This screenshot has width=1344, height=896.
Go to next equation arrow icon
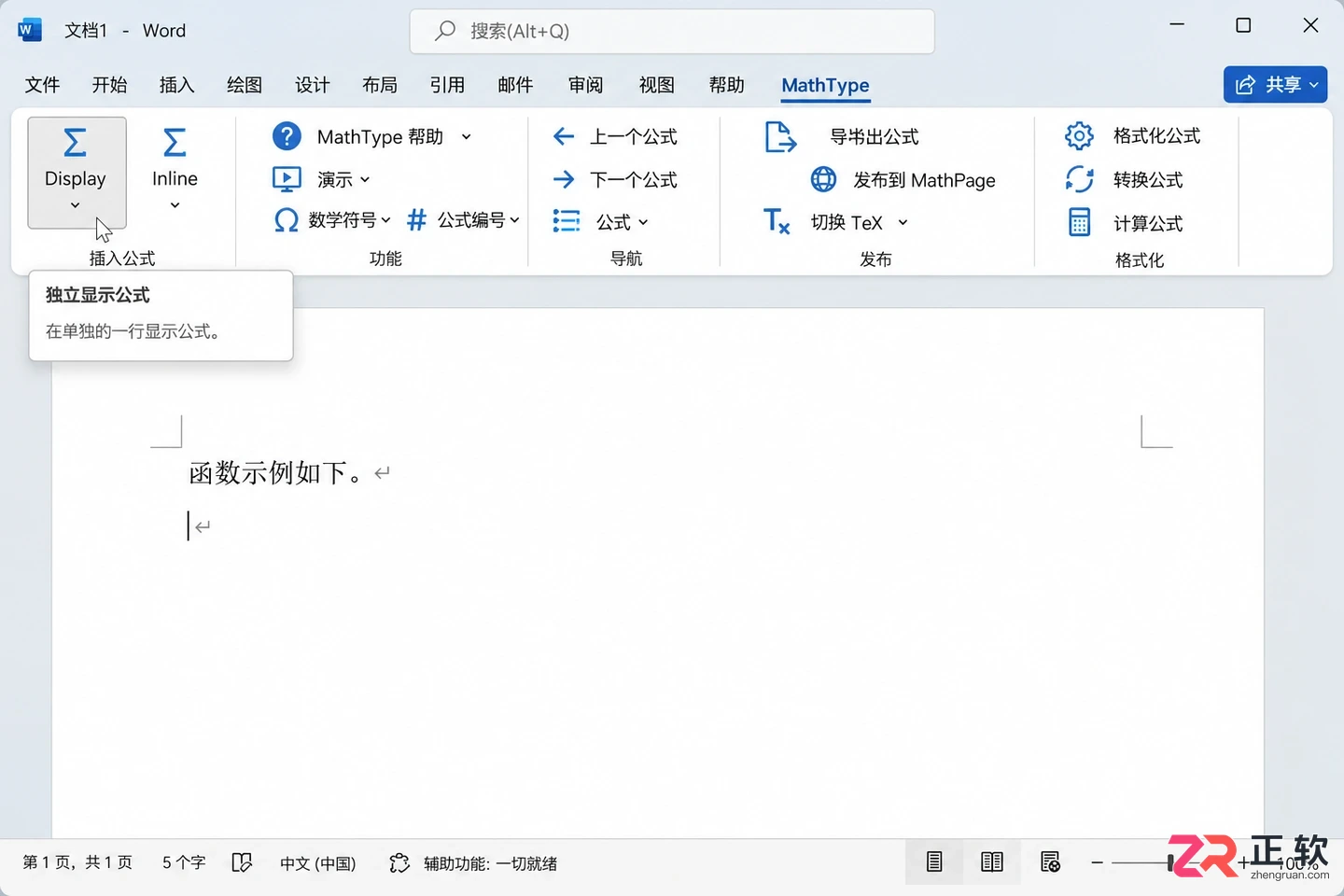pyautogui.click(x=564, y=178)
